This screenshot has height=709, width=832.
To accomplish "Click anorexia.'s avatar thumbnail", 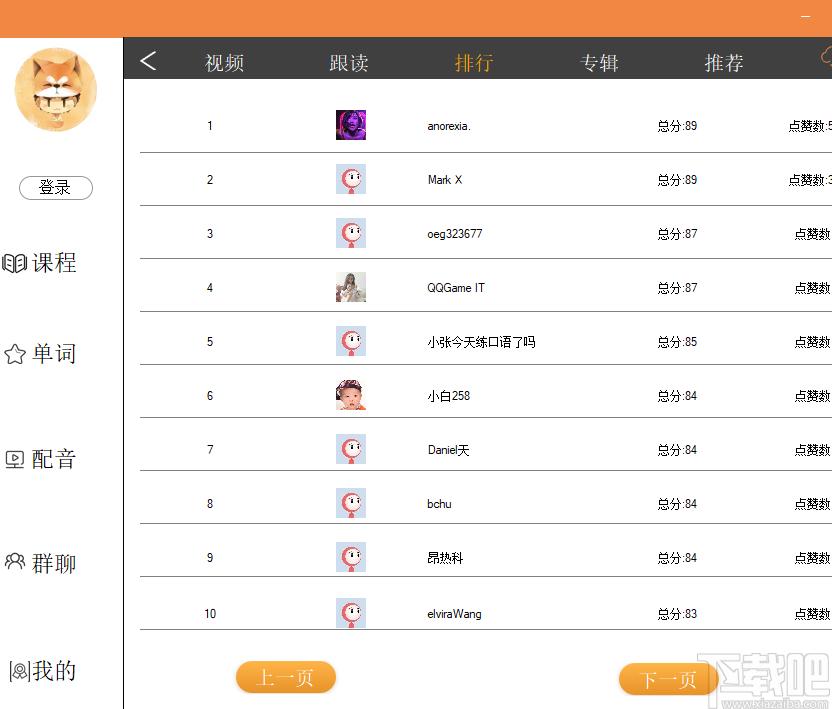I will click(351, 125).
